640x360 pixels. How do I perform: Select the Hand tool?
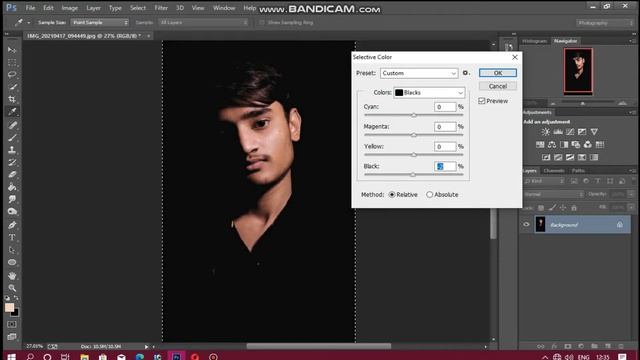point(12,276)
